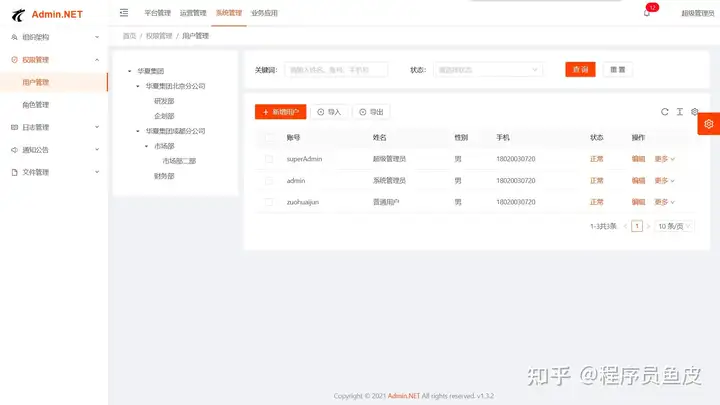Edit the superAdmin row via 编辑
The width and height of the screenshot is (720, 405).
point(638,159)
